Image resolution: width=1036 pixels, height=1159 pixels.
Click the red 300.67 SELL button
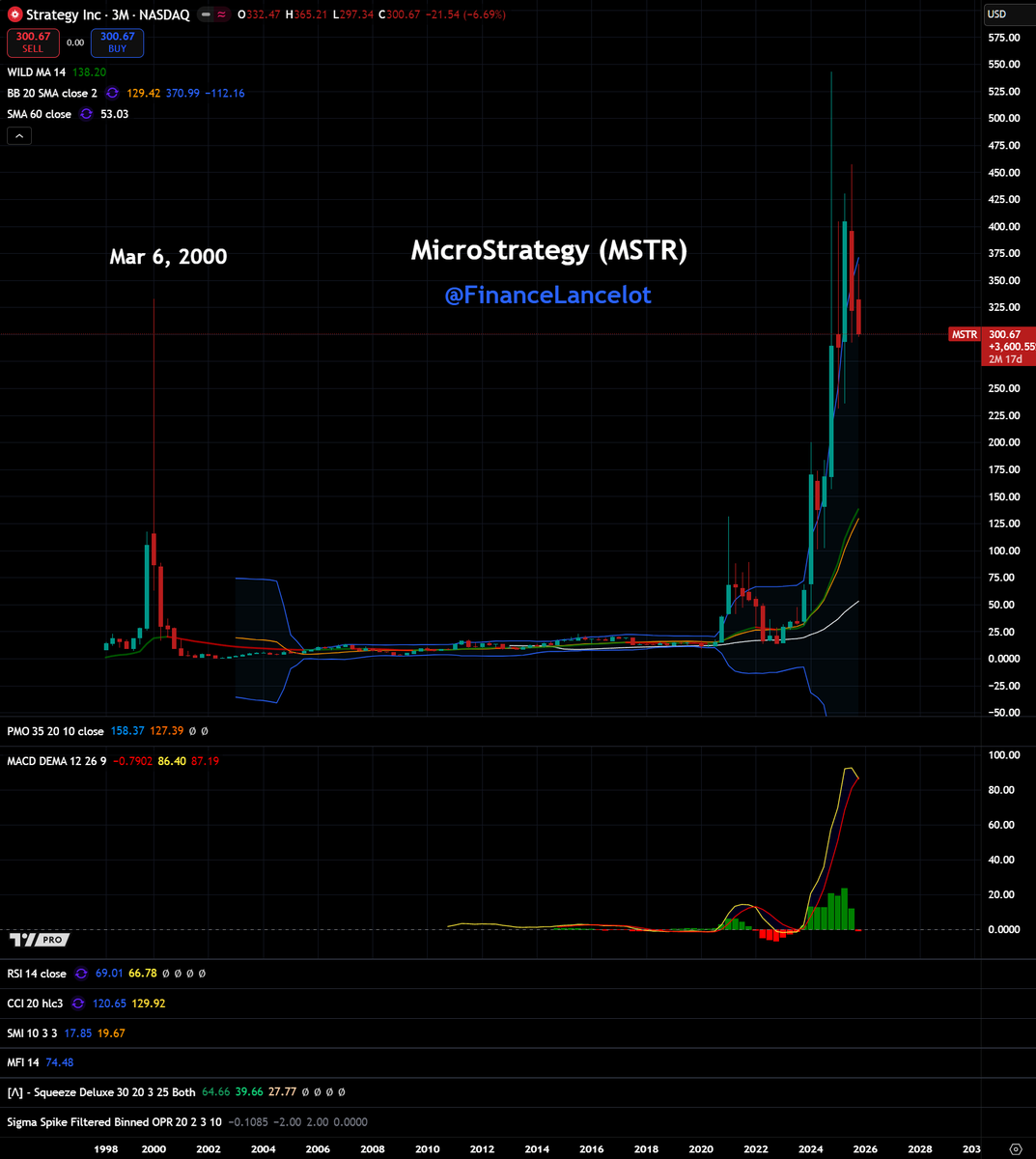(33, 42)
